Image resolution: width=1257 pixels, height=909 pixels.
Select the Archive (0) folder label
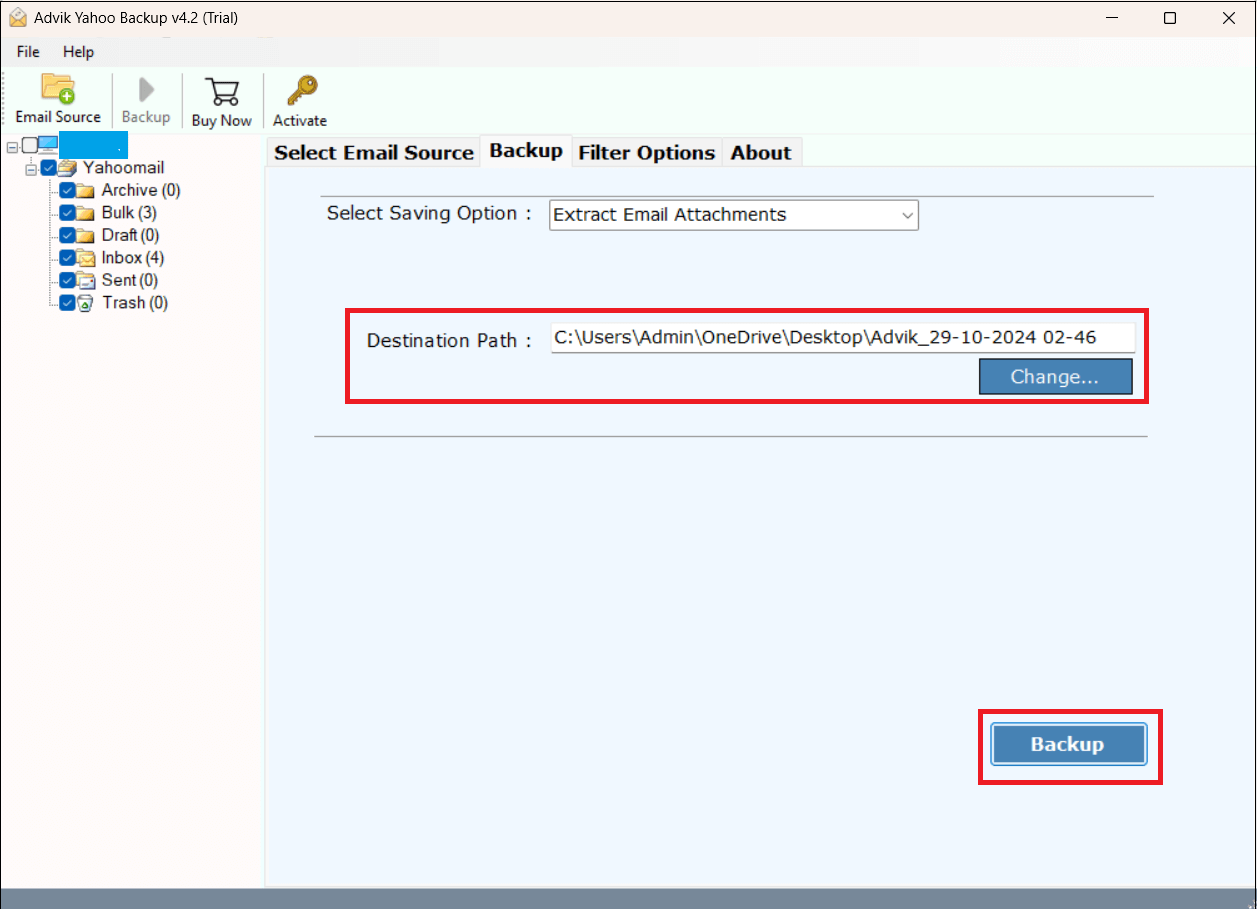[x=141, y=190]
